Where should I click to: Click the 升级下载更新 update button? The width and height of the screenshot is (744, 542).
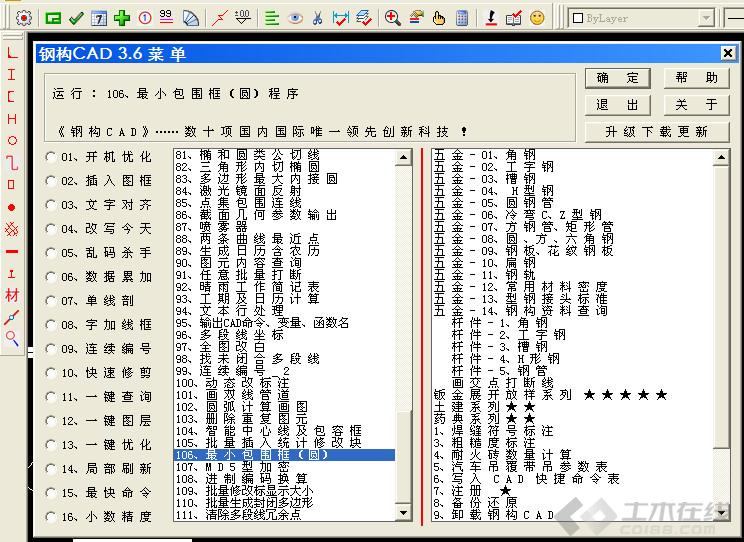(656, 131)
